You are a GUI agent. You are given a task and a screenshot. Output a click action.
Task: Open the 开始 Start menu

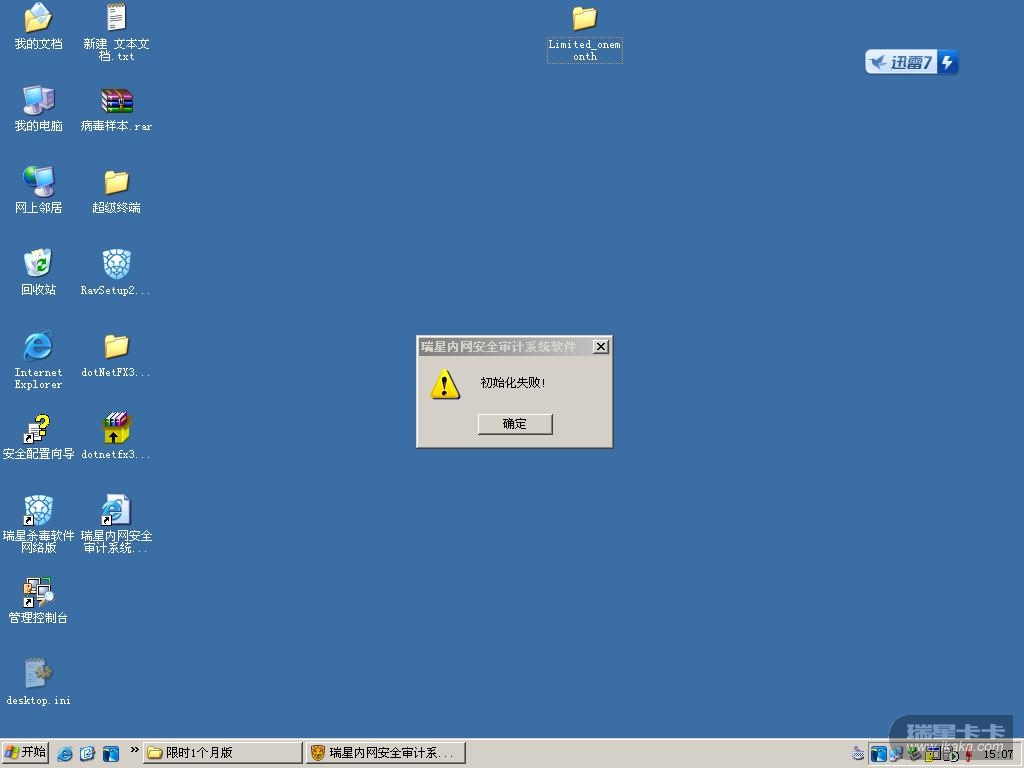26,753
